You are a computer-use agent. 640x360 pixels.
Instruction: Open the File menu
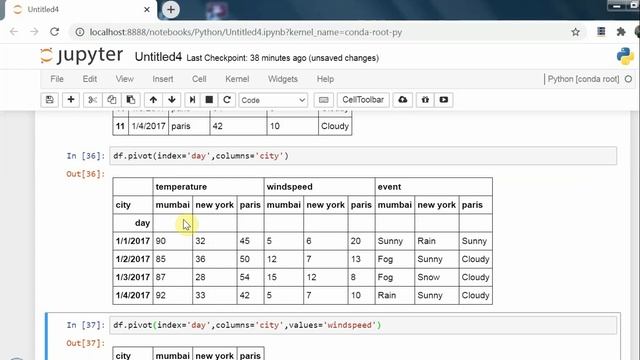(x=57, y=79)
